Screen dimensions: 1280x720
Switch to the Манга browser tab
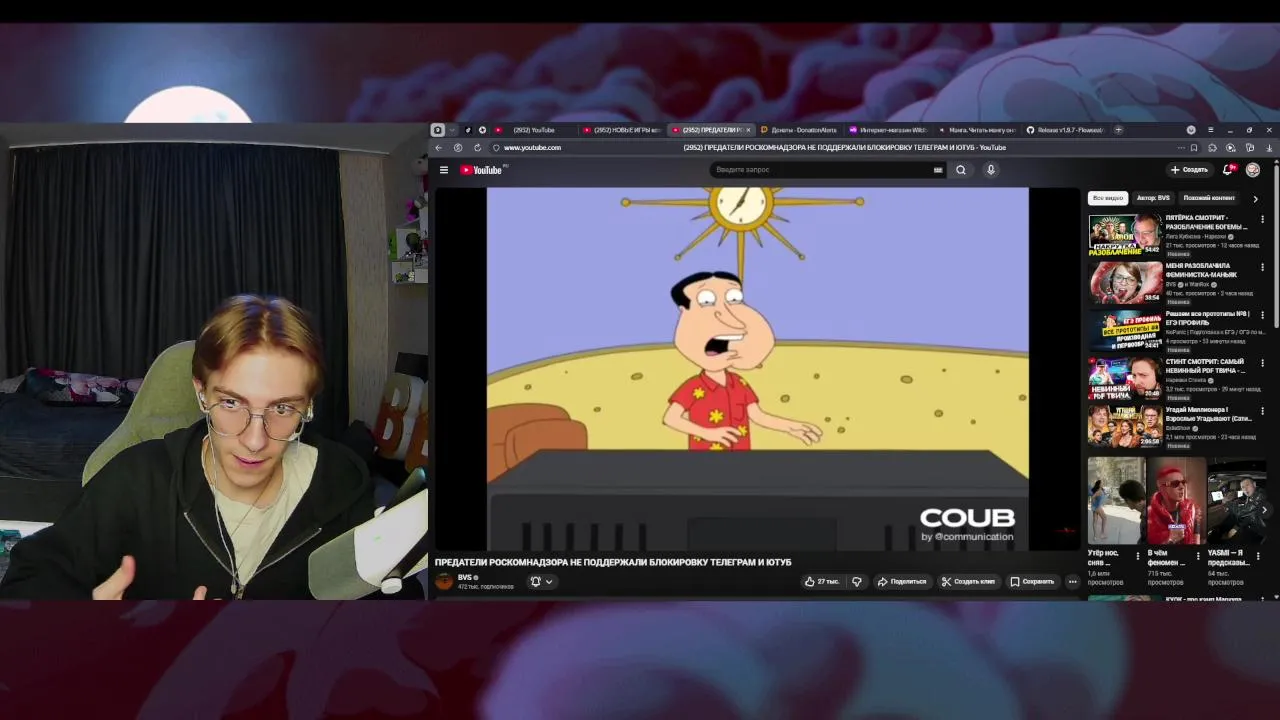pyautogui.click(x=978, y=130)
